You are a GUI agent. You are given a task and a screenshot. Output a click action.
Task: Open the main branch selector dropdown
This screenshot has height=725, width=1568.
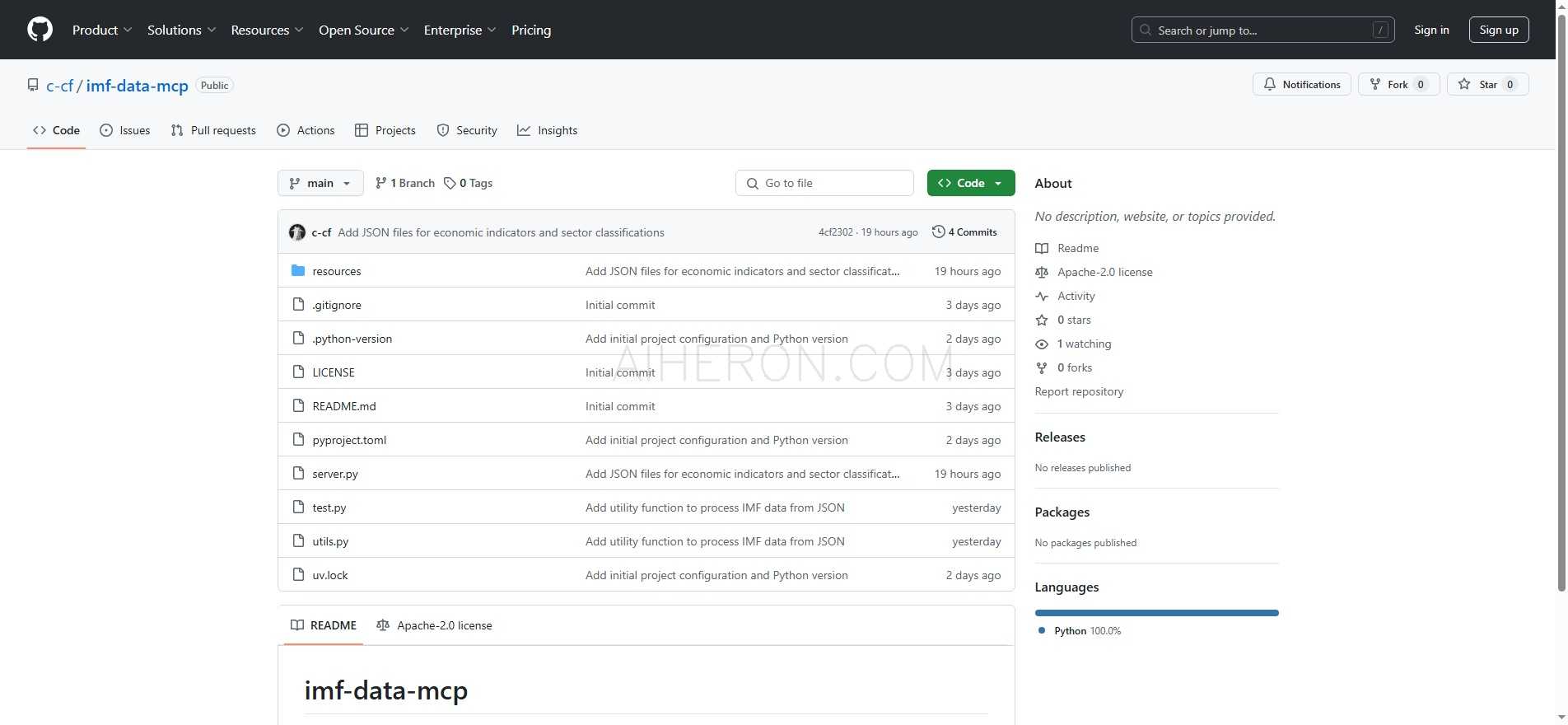click(320, 183)
